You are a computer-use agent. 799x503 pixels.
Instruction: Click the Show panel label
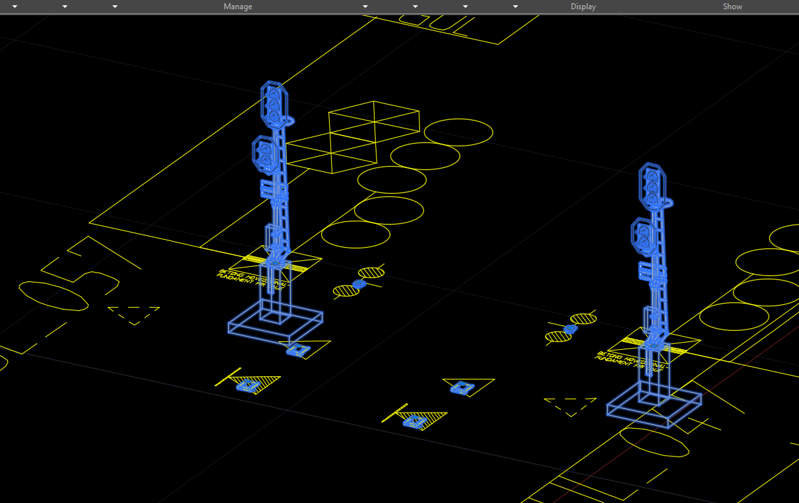click(x=732, y=7)
